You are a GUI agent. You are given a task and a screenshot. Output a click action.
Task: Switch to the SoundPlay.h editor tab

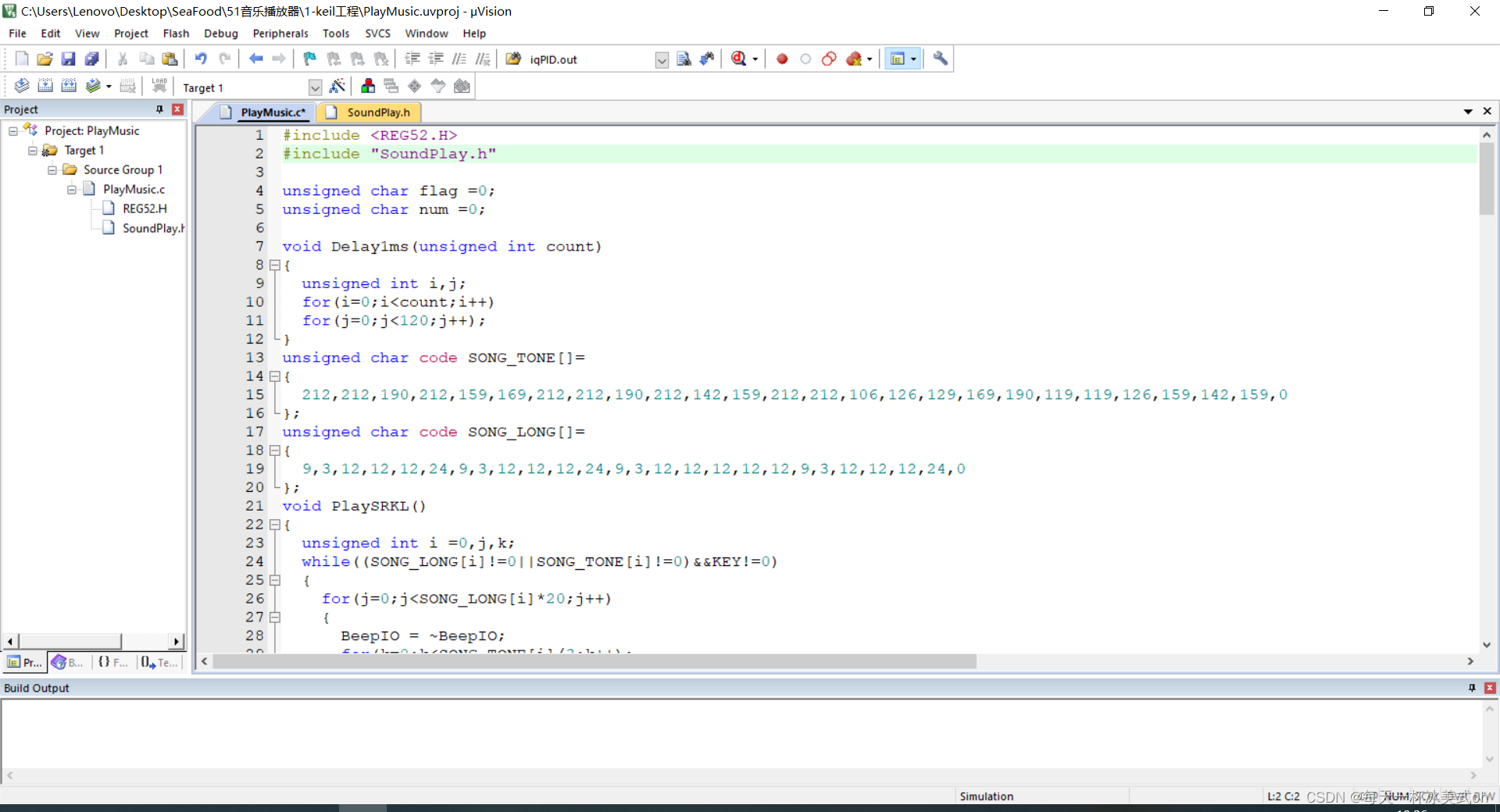[369, 112]
